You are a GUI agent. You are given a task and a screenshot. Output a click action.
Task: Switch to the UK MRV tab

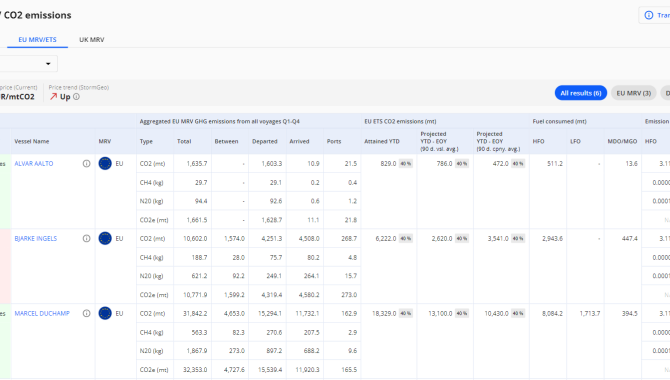91,39
